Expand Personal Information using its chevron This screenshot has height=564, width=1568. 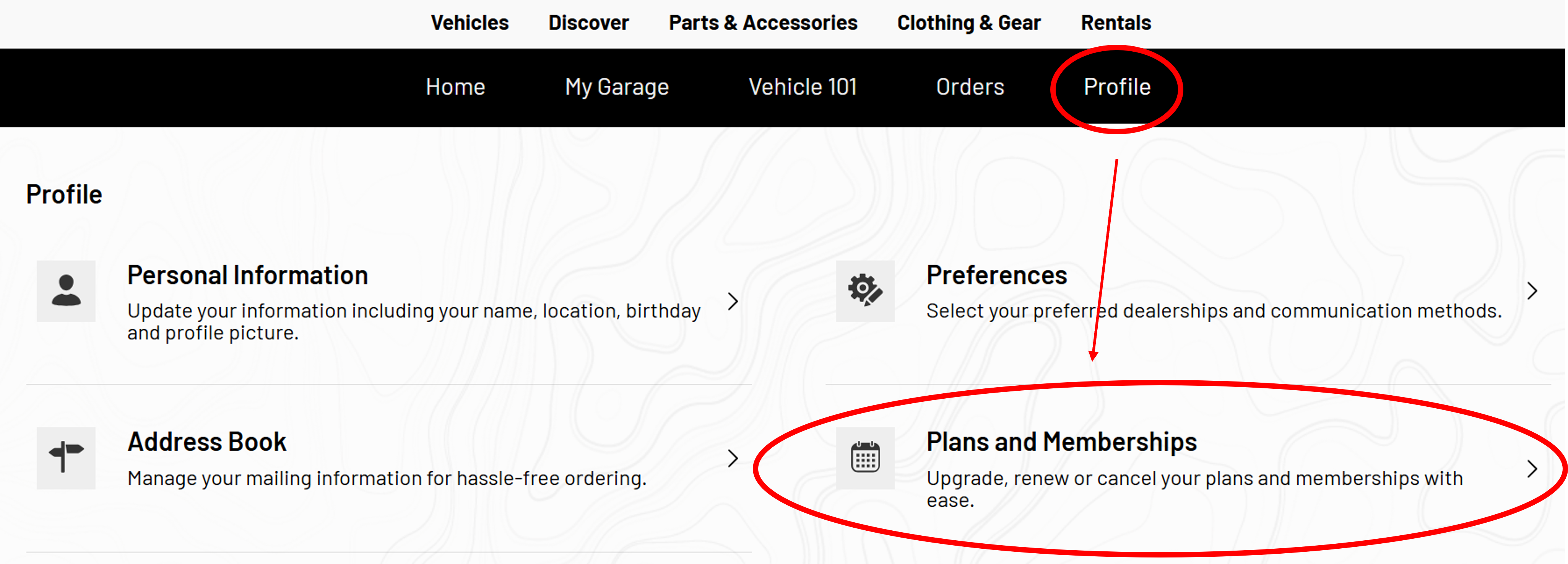coord(733,301)
